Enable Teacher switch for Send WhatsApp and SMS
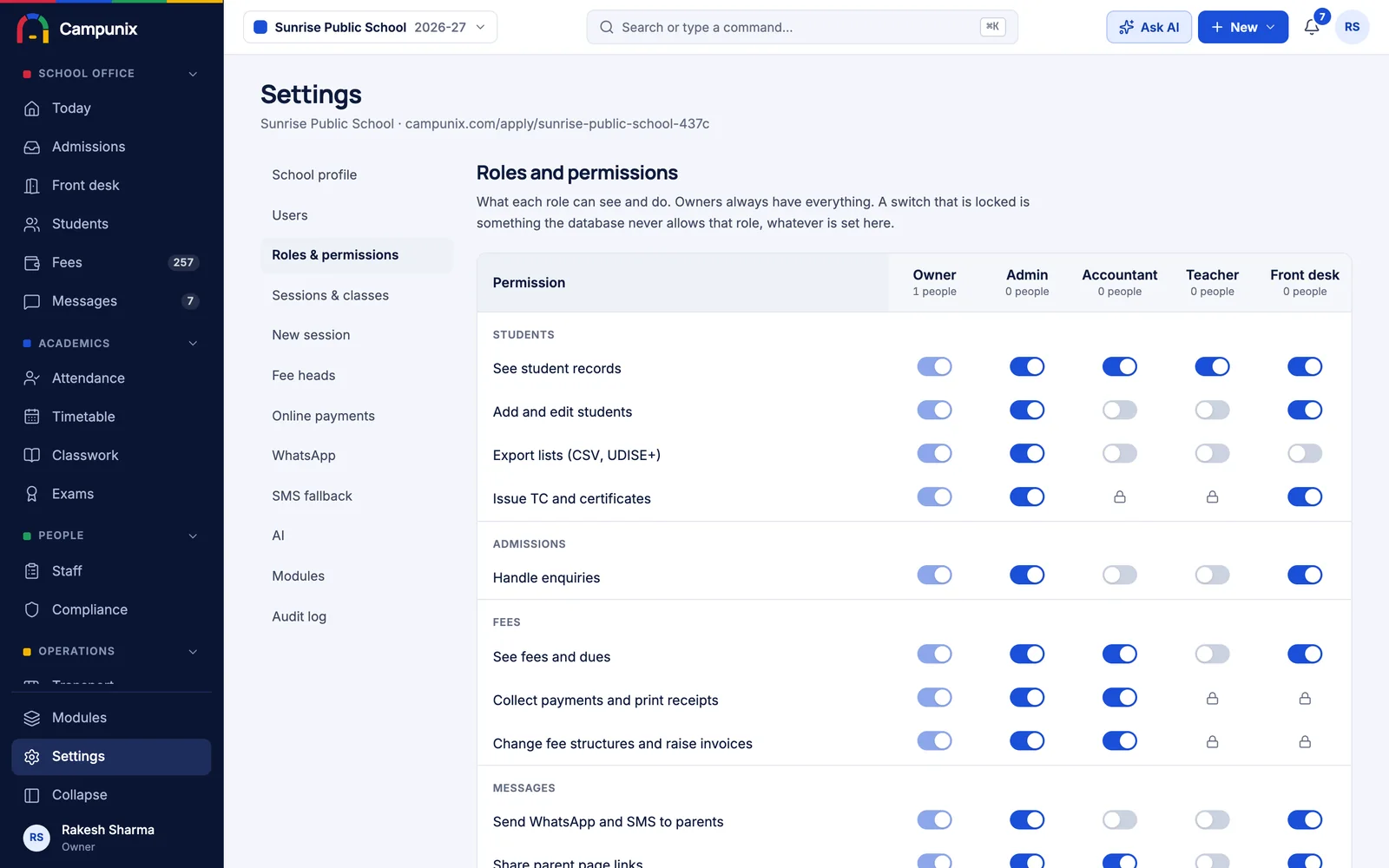Image resolution: width=1389 pixels, height=868 pixels. tap(1213, 819)
